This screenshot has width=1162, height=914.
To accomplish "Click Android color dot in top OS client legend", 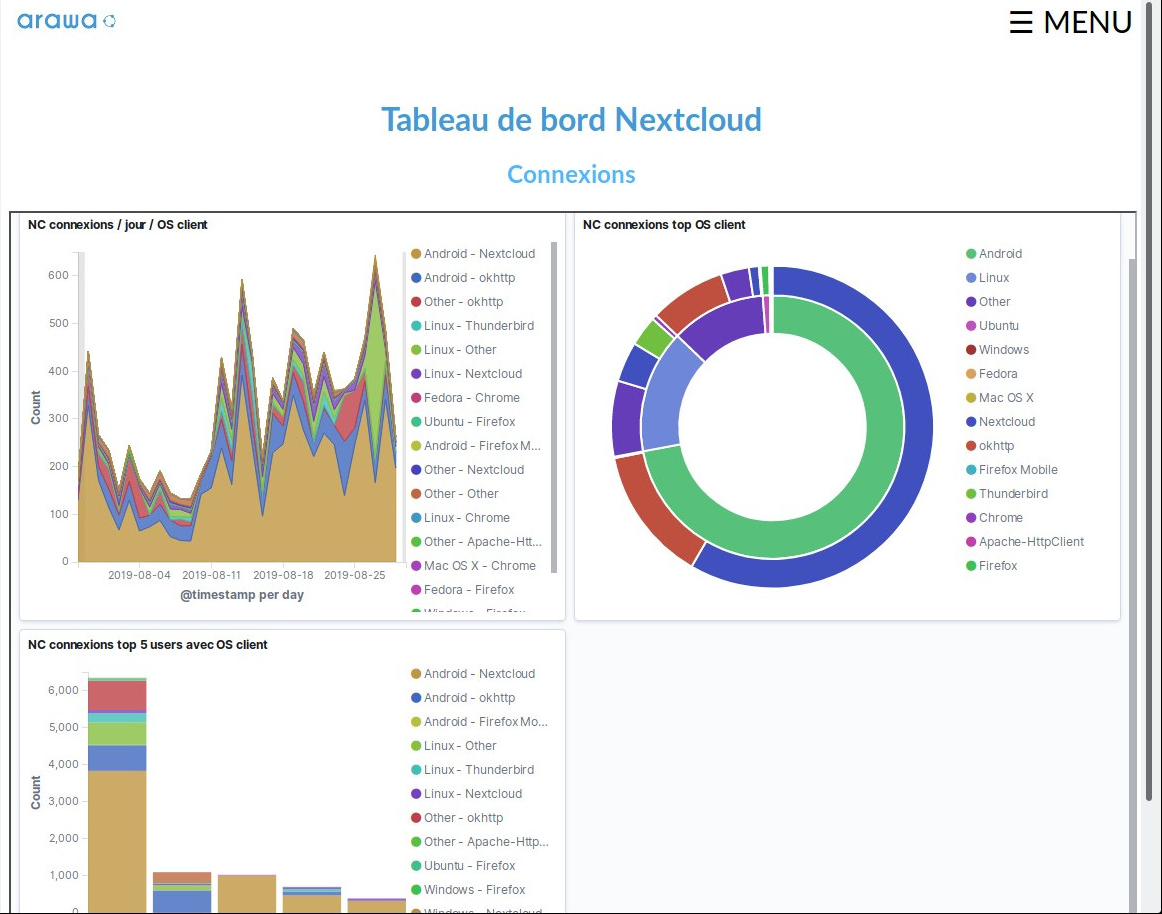I will [971, 254].
